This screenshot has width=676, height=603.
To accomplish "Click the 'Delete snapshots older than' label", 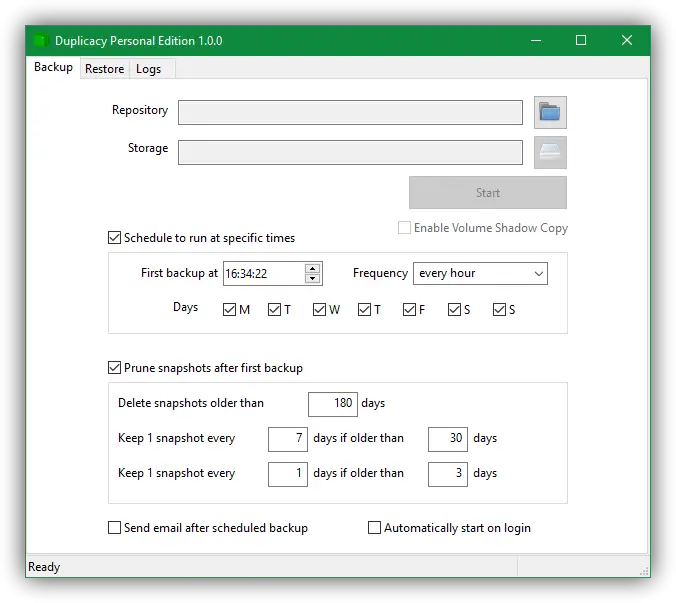I will click(191, 403).
